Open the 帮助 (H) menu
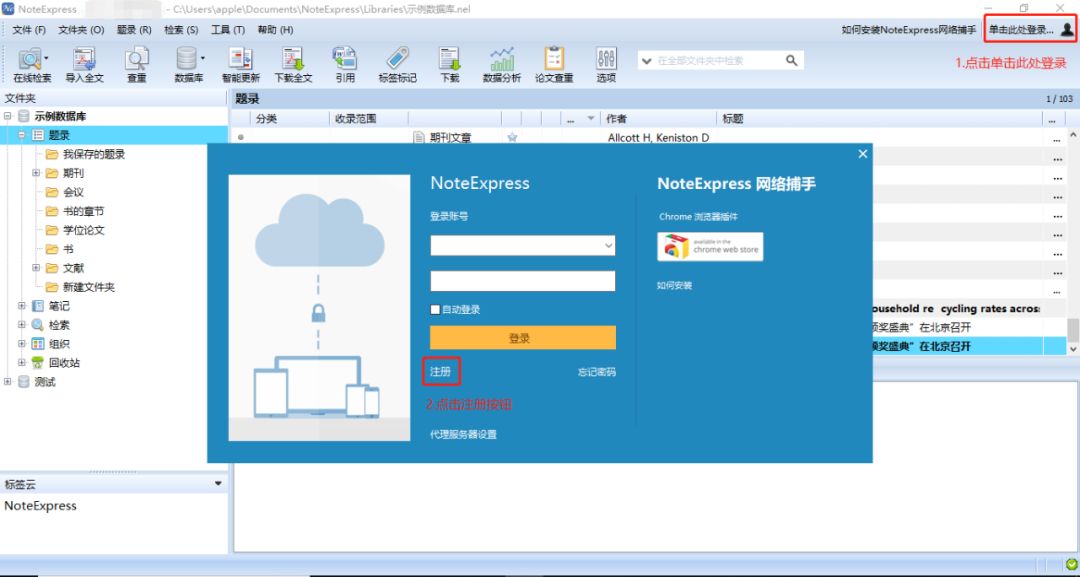The width and height of the screenshot is (1080, 577). [276, 30]
